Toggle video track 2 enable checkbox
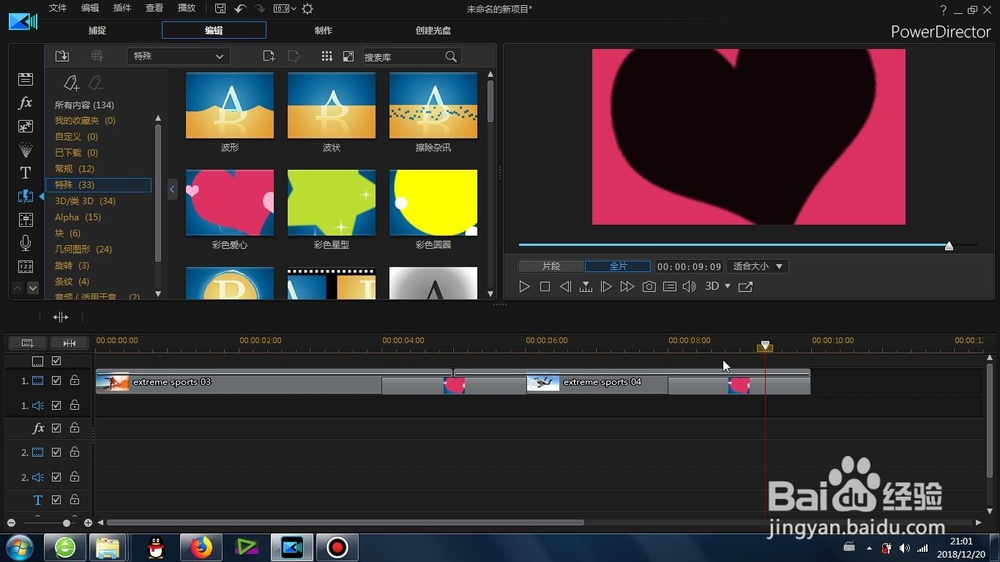This screenshot has width=1000, height=562. 56,452
